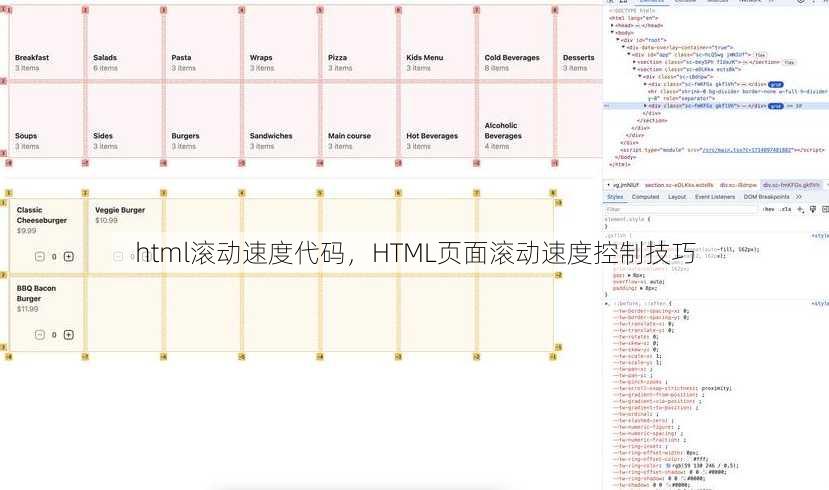This screenshot has width=829, height=490.
Task: Toggle flex badge on the div id app node
Action: click(x=760, y=54)
